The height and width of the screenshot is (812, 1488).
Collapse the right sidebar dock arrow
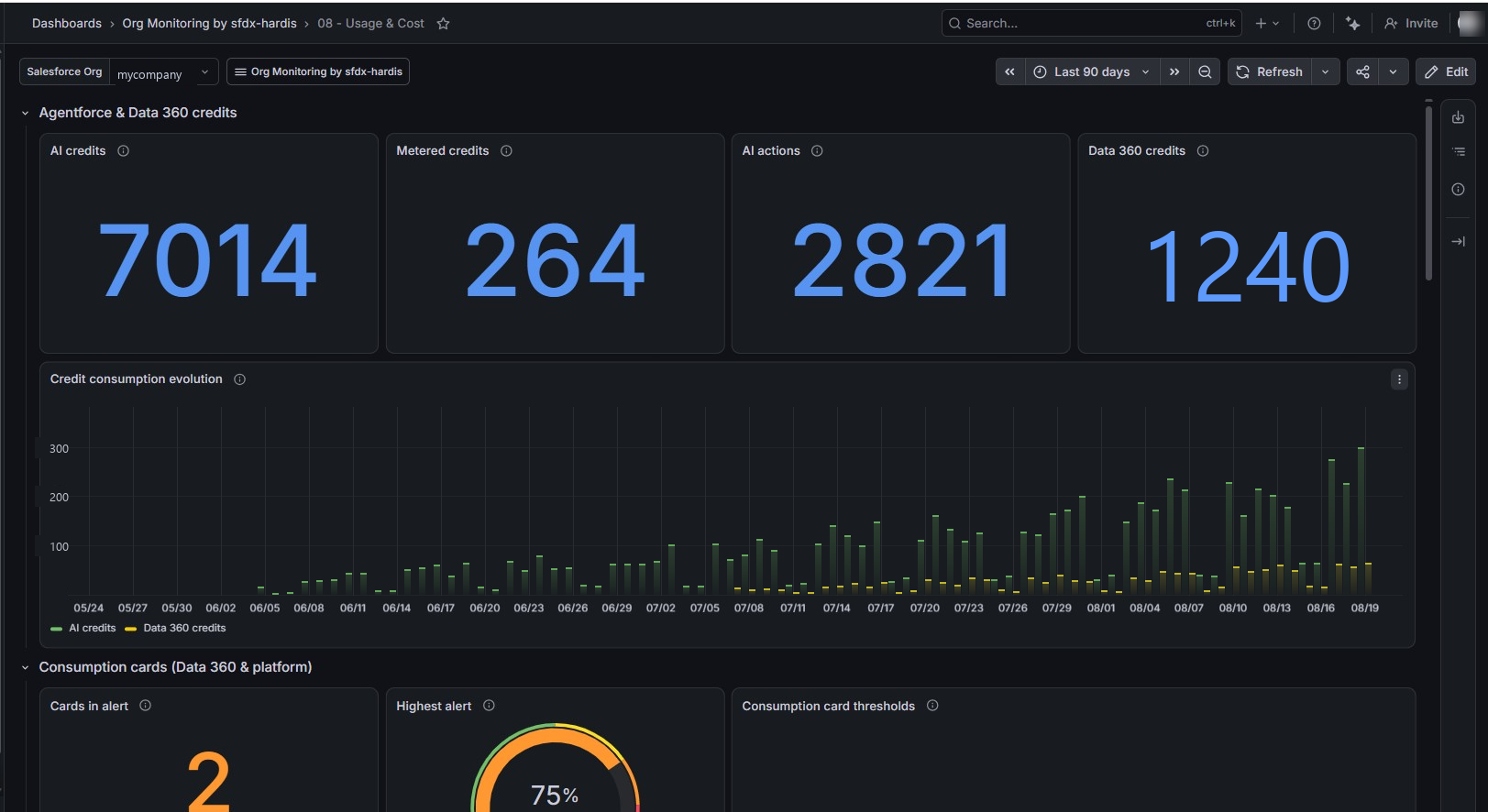click(1459, 241)
